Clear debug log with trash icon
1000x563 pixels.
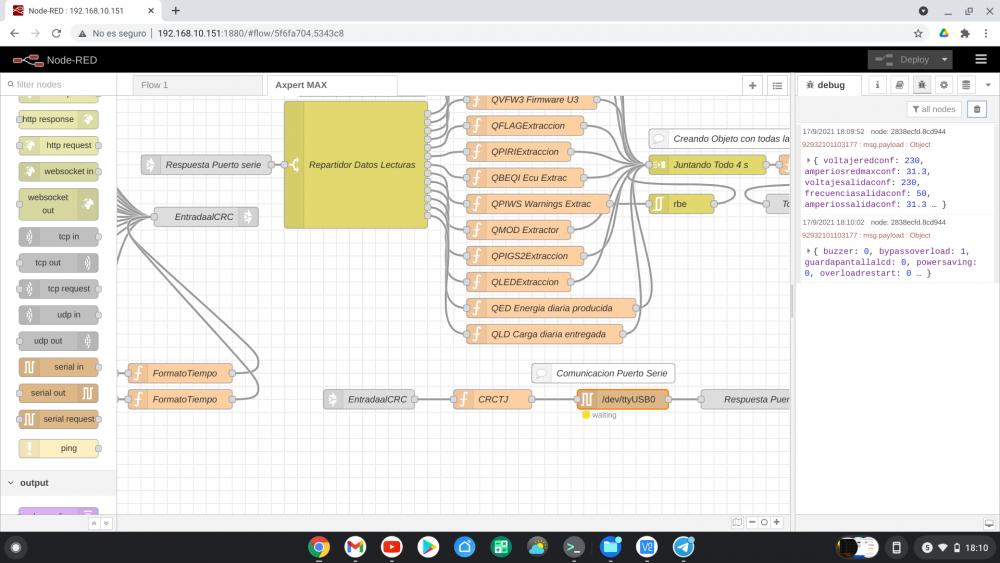[x=976, y=109]
